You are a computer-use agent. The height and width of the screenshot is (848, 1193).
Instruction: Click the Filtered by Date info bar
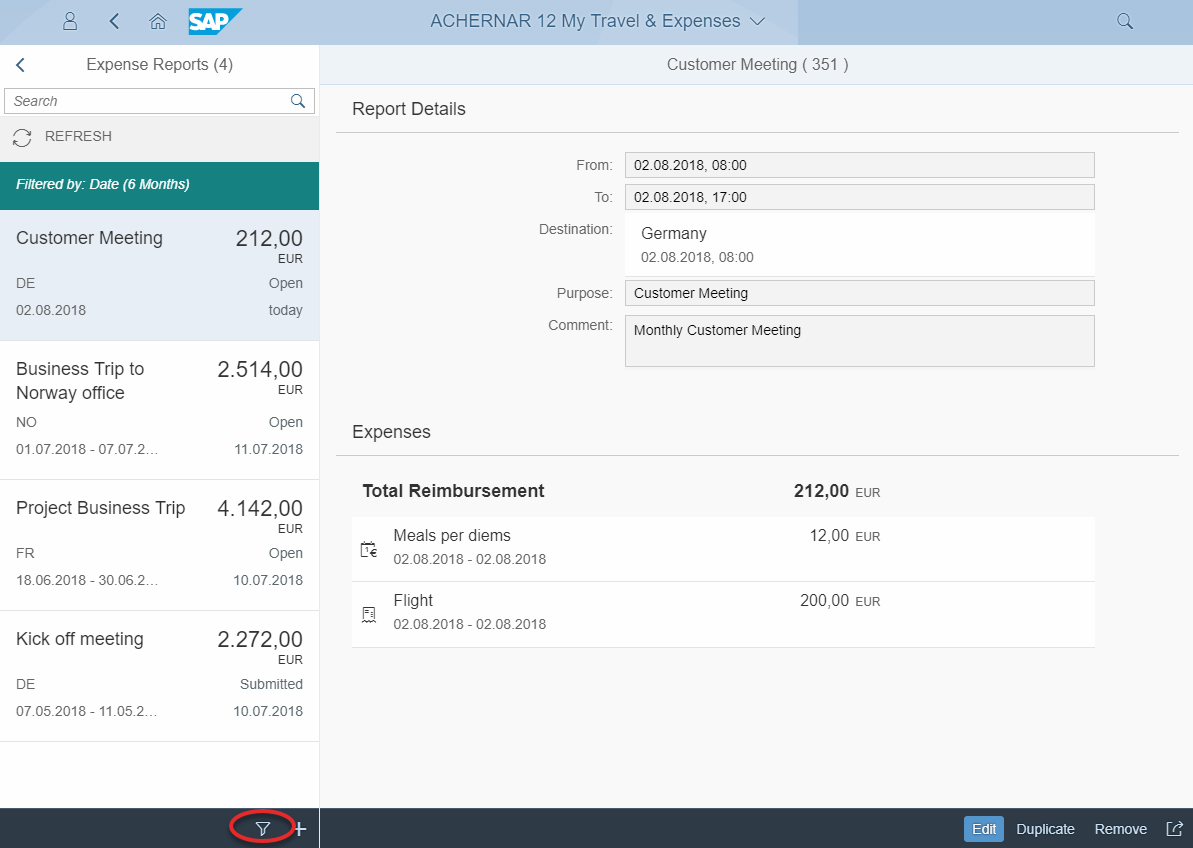(159, 185)
